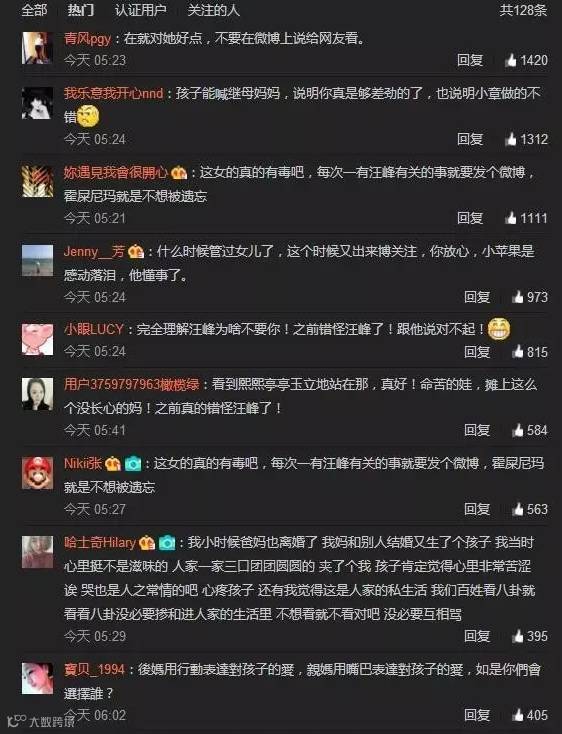Select the 热门 tab
The height and width of the screenshot is (734, 562).
pos(80,10)
